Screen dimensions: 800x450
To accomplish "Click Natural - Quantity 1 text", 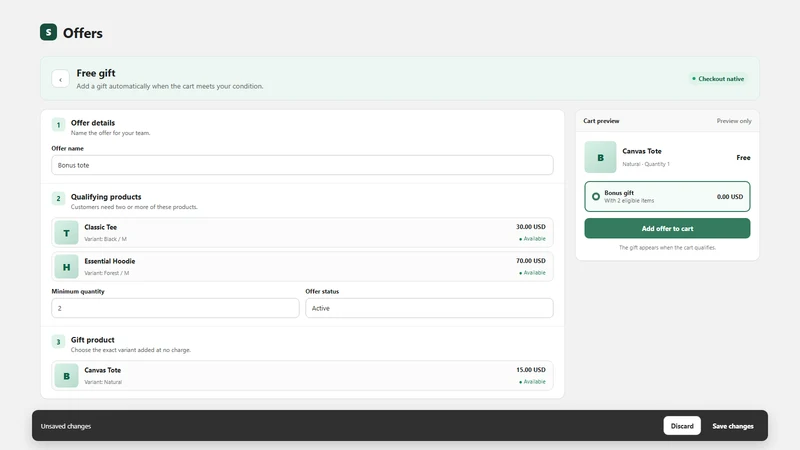I will (646, 164).
